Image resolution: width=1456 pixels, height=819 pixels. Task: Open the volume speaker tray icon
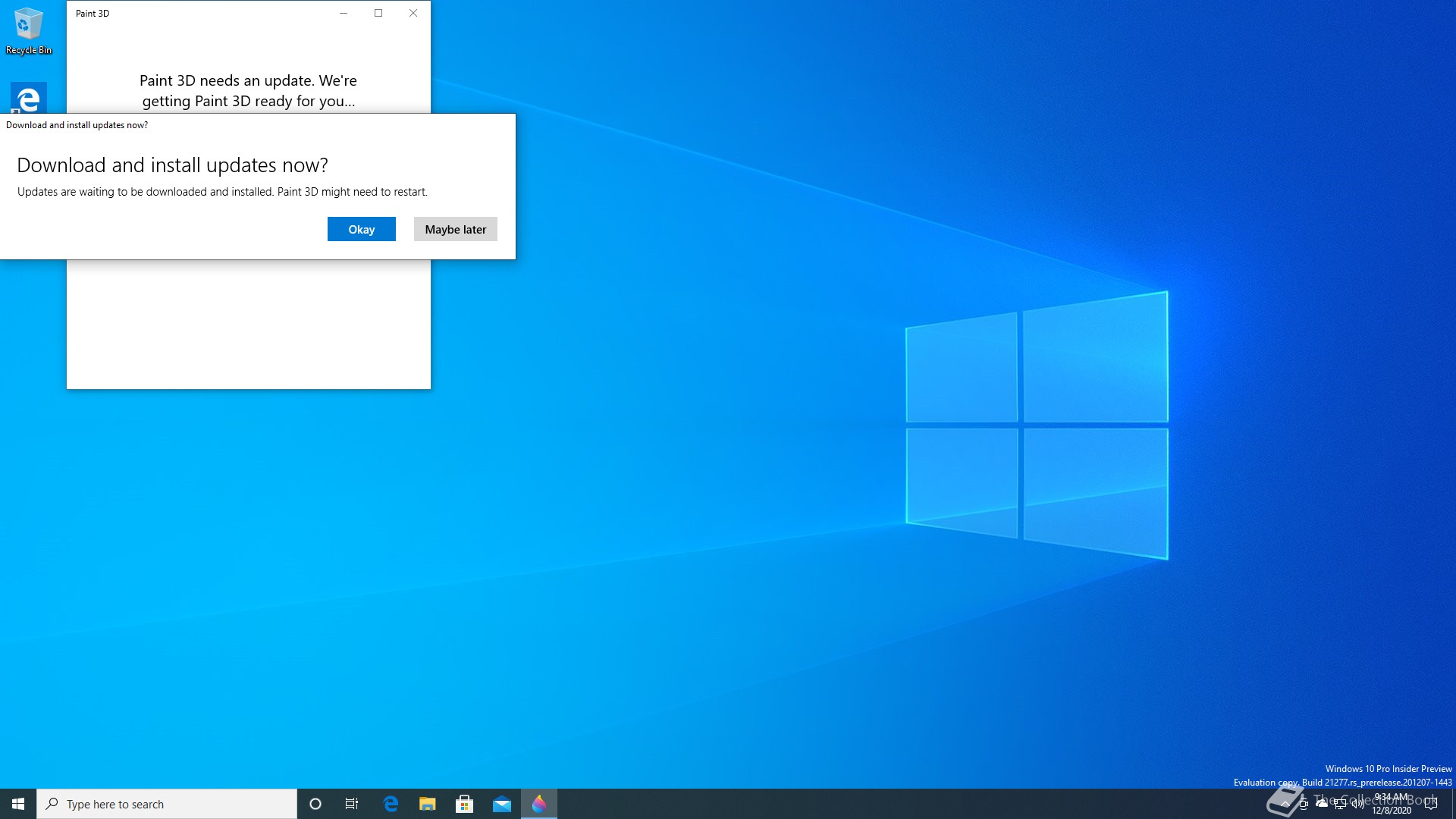1358,804
